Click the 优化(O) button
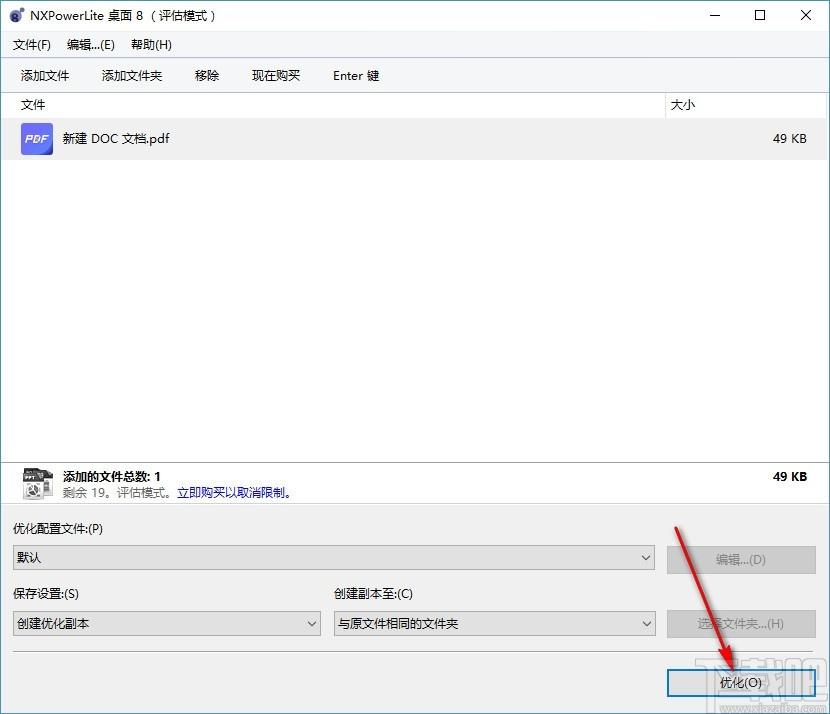 (x=741, y=683)
